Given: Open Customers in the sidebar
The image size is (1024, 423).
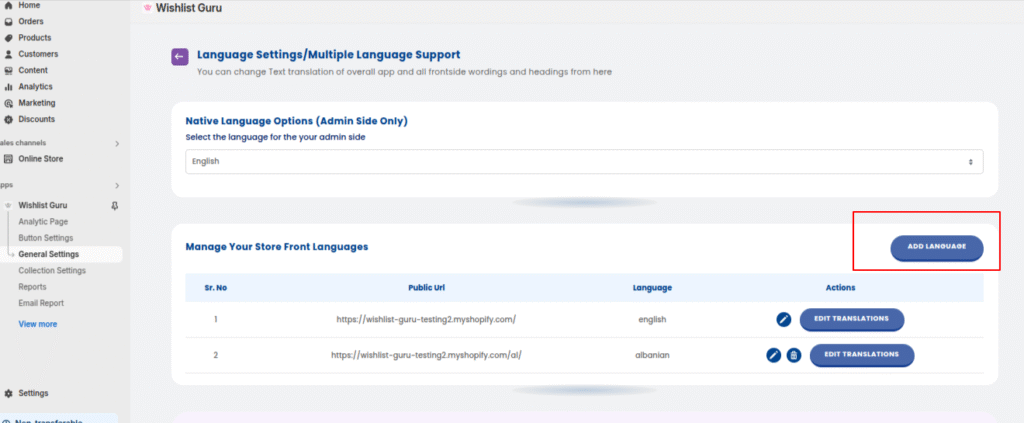Looking at the screenshot, I should pos(38,54).
